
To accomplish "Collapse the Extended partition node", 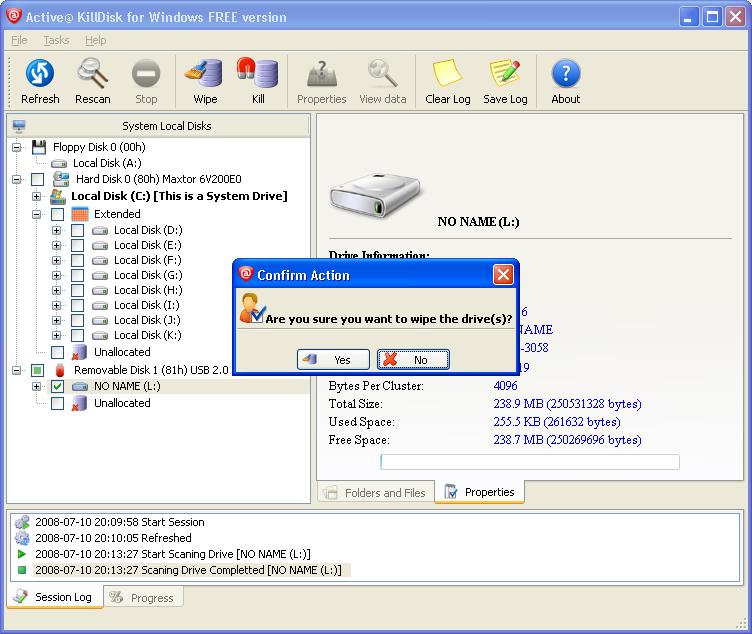I will (36, 214).
